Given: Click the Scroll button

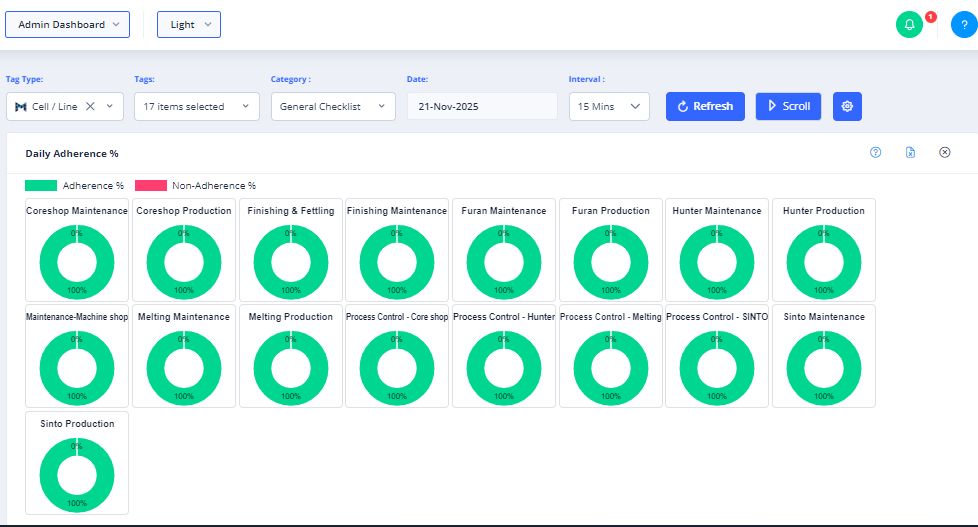Looking at the screenshot, I should point(788,106).
